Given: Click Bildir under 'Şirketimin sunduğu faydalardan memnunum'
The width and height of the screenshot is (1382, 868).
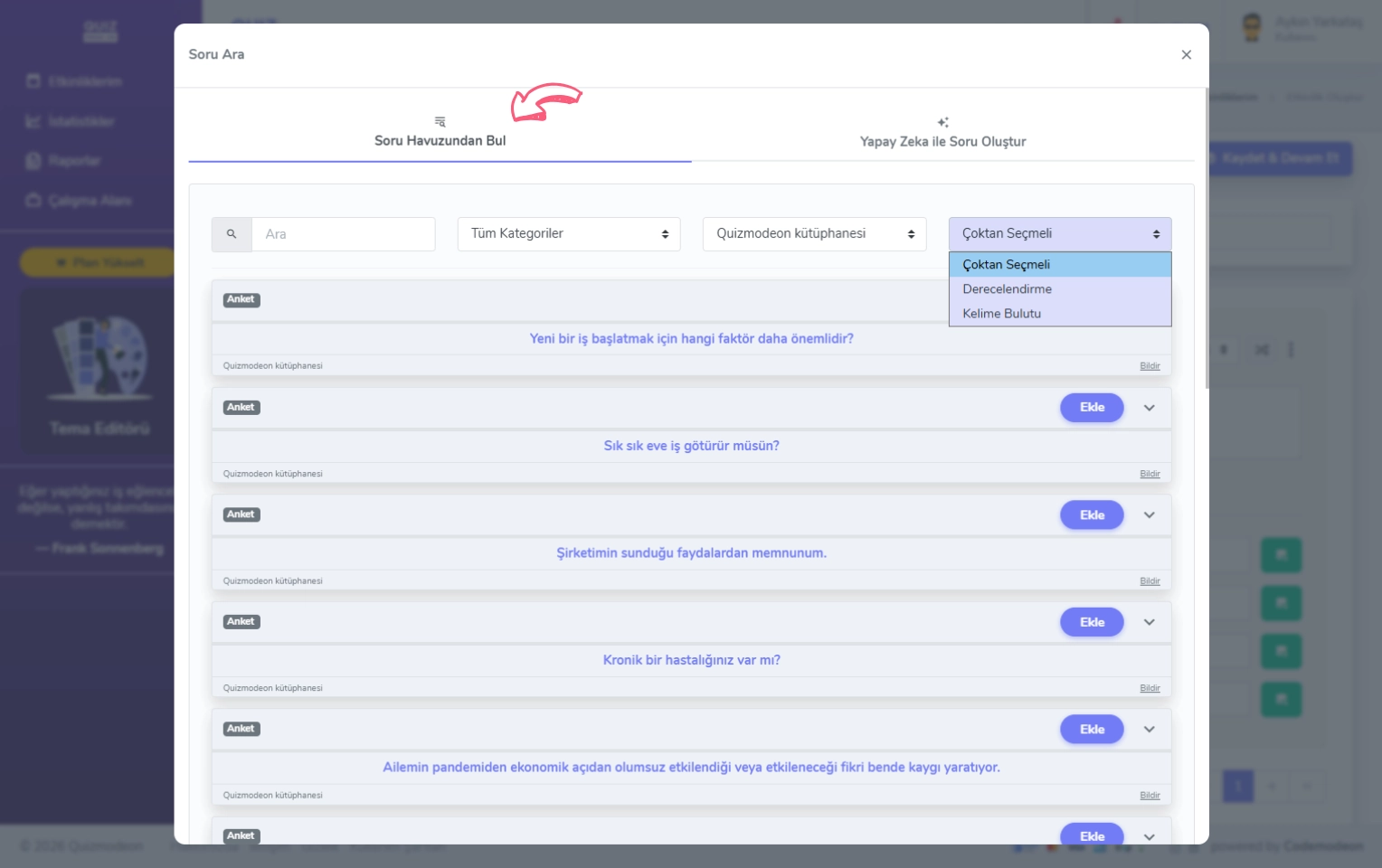Looking at the screenshot, I should tap(1150, 581).
